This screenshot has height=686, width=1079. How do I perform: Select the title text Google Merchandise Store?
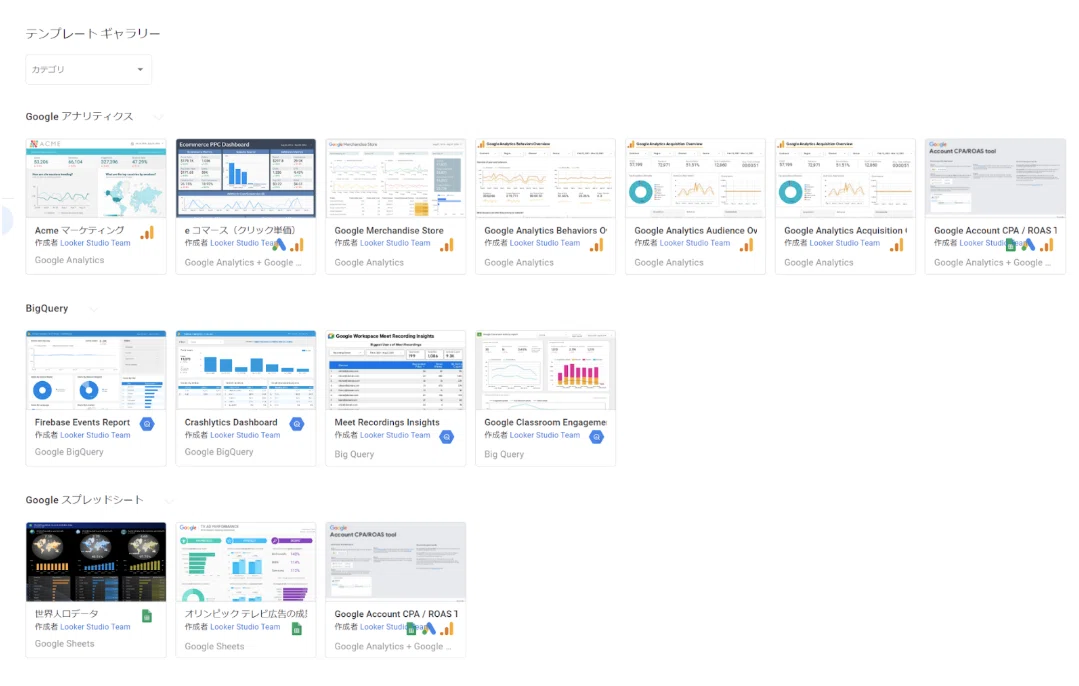[389, 231]
